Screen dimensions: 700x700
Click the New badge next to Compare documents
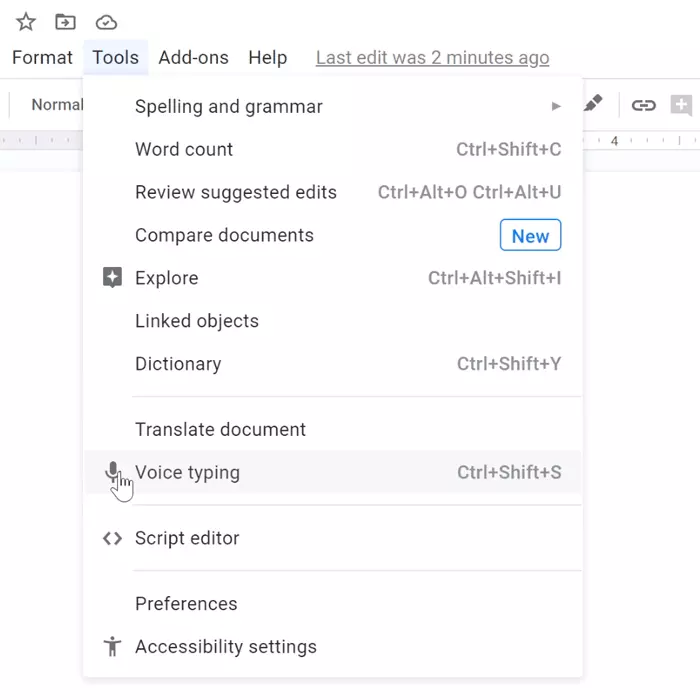[530, 235]
